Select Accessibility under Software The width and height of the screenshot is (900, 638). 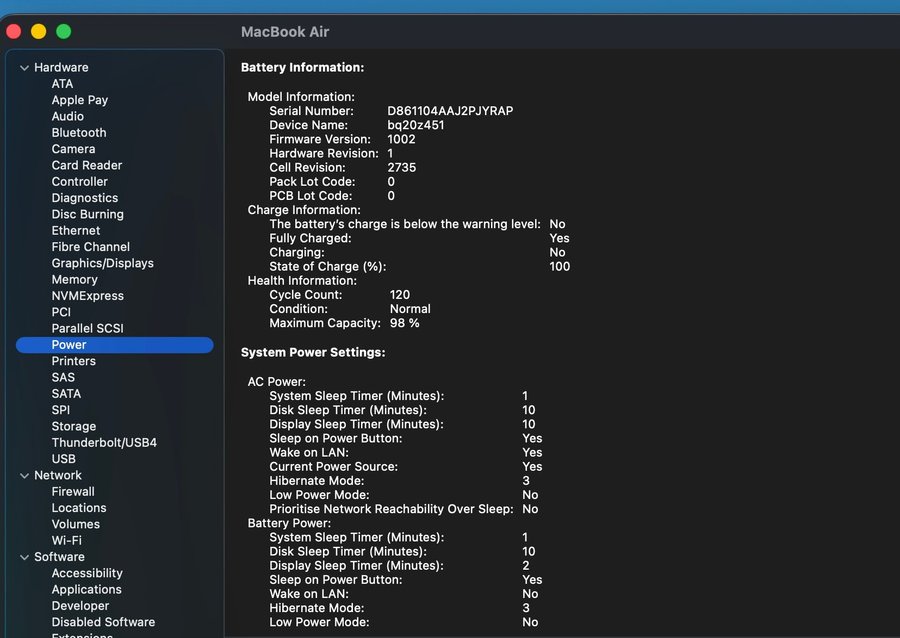click(x=87, y=574)
